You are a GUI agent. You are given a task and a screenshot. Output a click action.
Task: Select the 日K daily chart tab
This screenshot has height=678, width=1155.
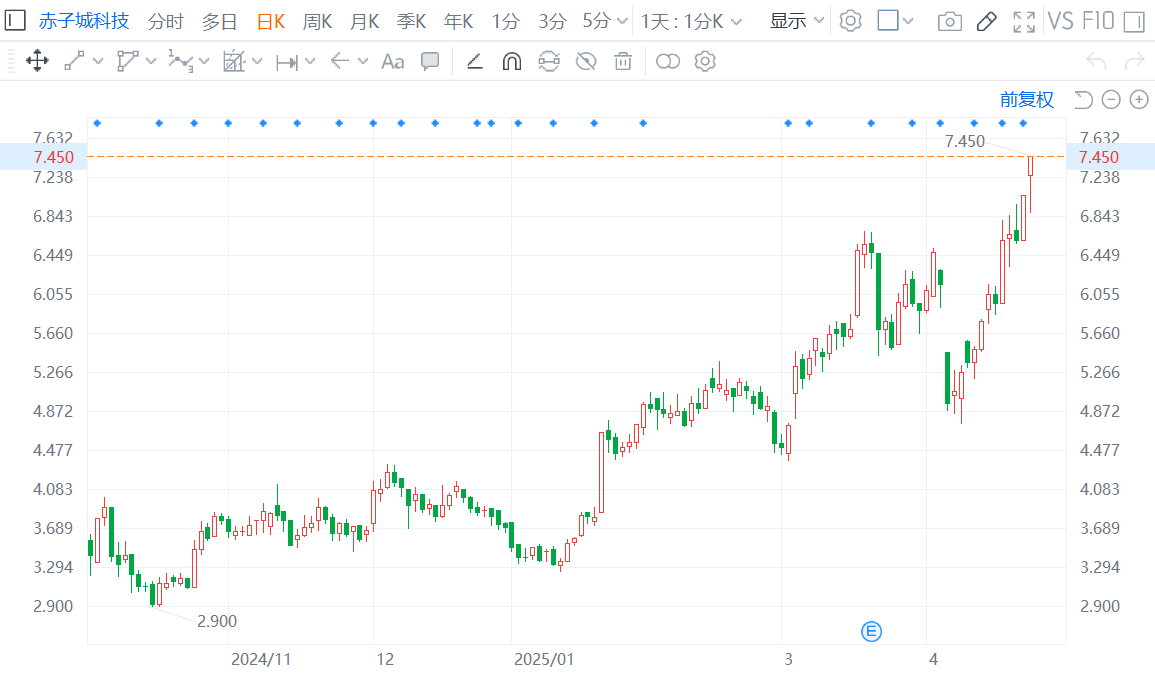[270, 21]
